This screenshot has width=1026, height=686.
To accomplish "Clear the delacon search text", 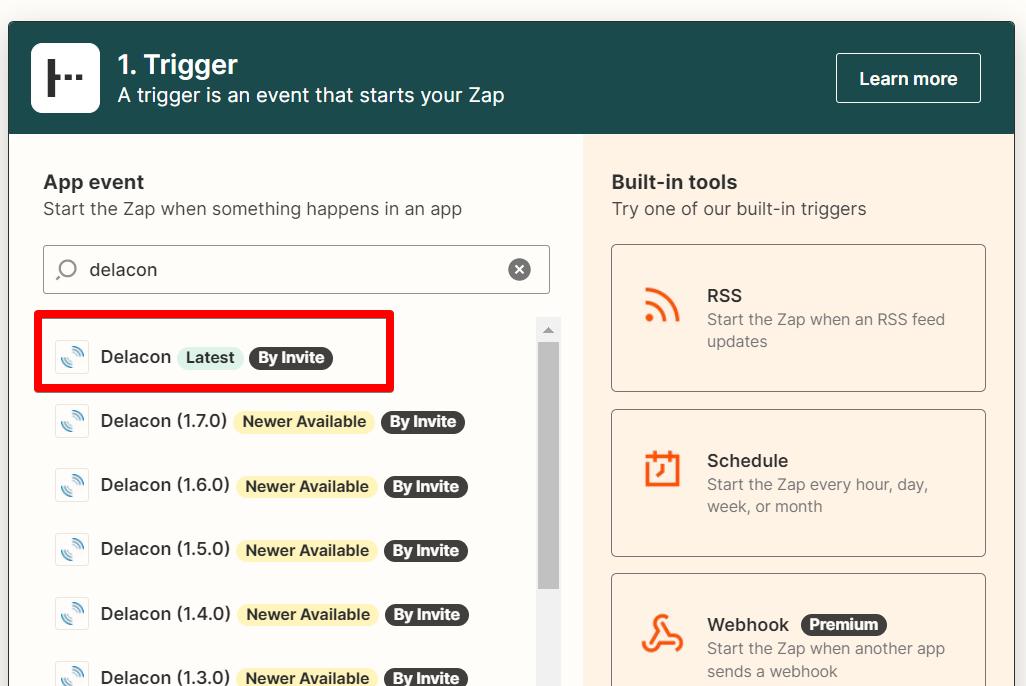I will (519, 270).
